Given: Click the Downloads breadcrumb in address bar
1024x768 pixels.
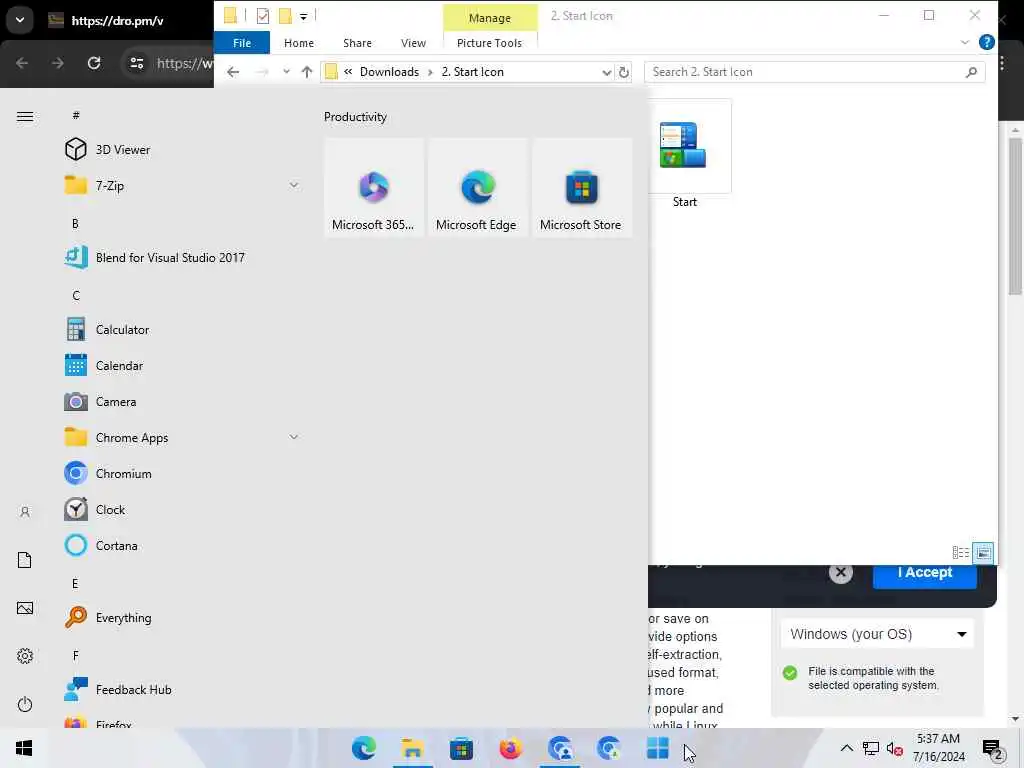Looking at the screenshot, I should pos(389,72).
